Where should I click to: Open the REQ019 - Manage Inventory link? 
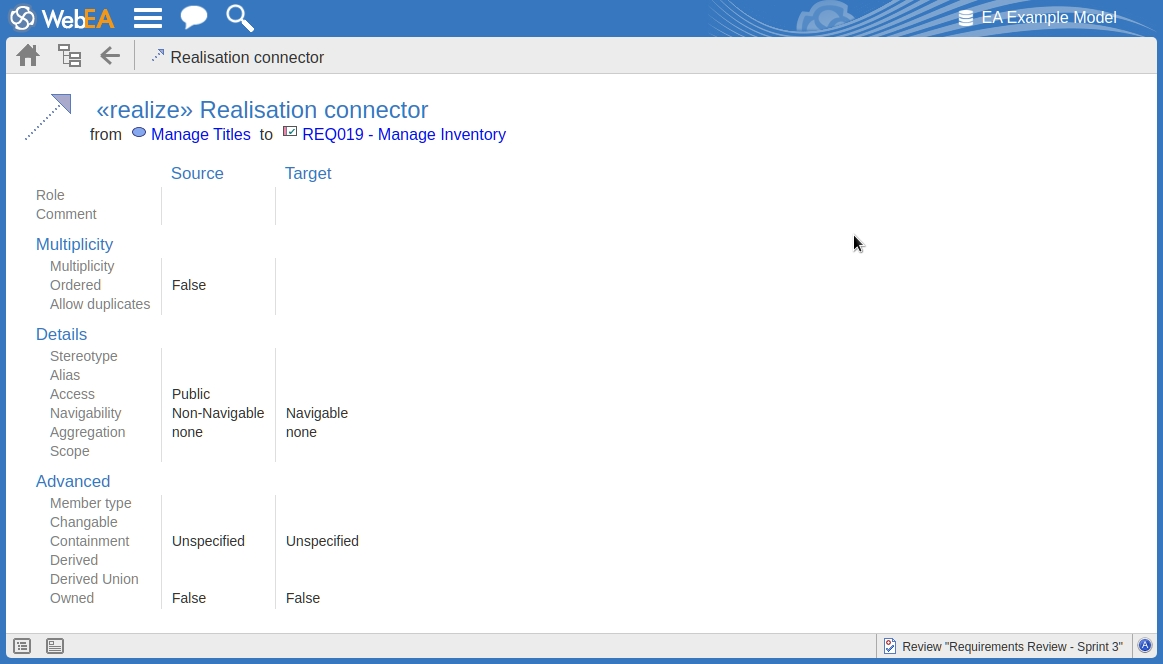[x=403, y=135]
